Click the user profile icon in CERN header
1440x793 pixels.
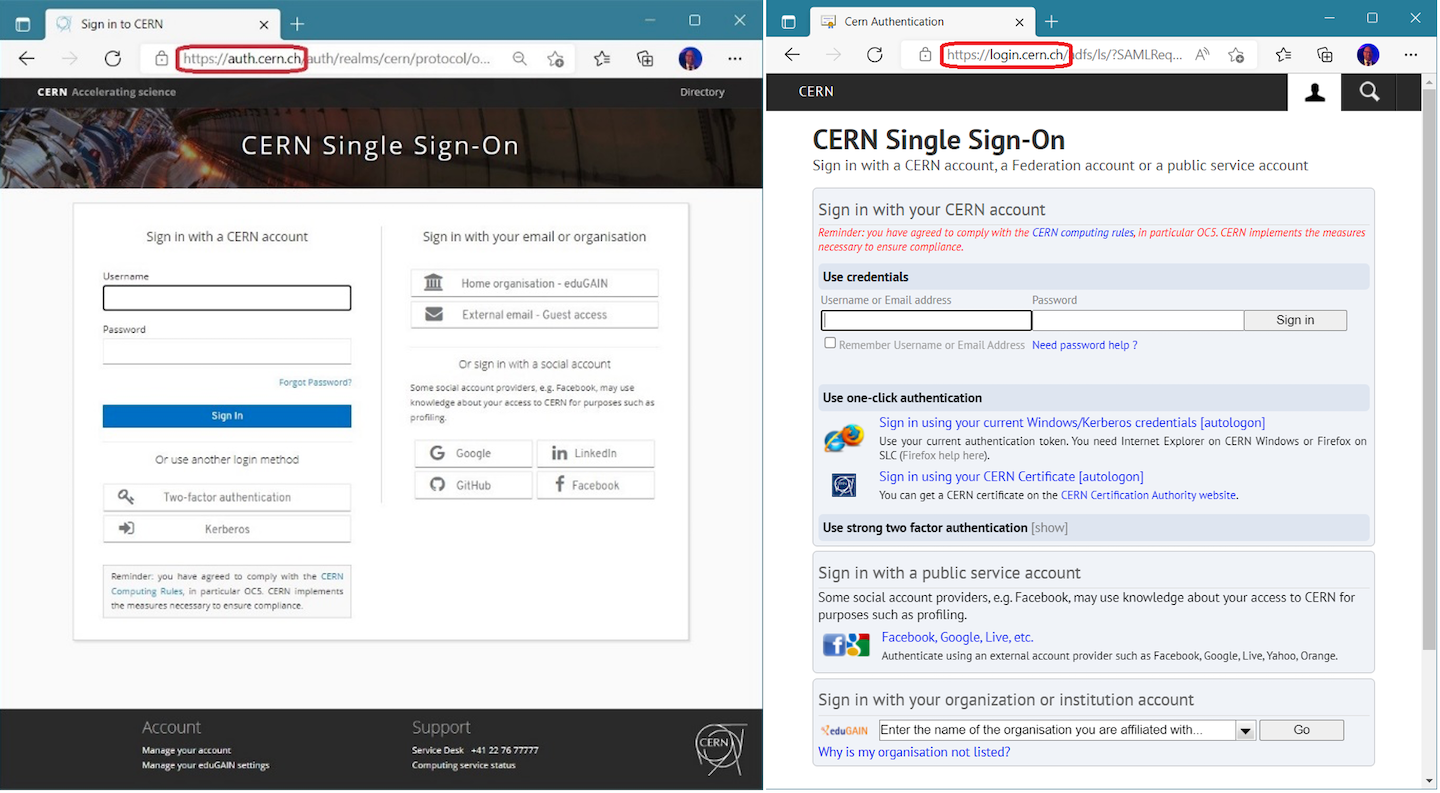[1315, 92]
